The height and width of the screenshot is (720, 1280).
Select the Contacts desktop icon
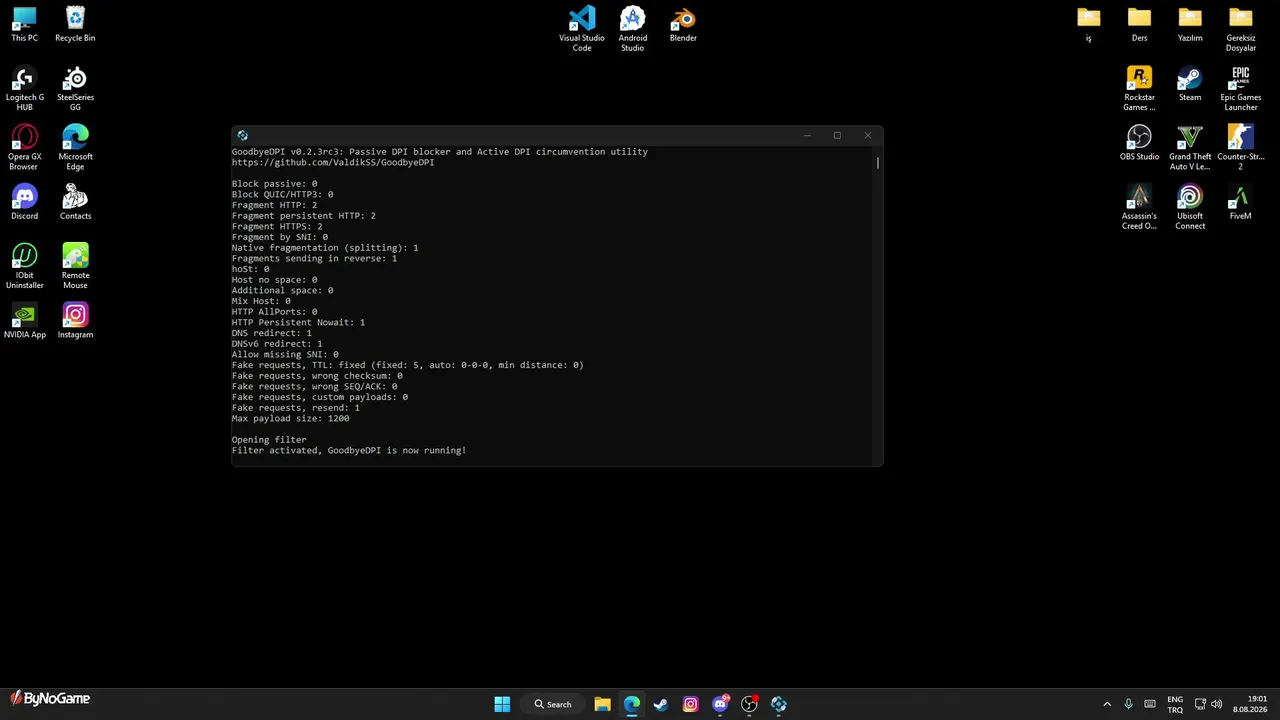tap(75, 203)
